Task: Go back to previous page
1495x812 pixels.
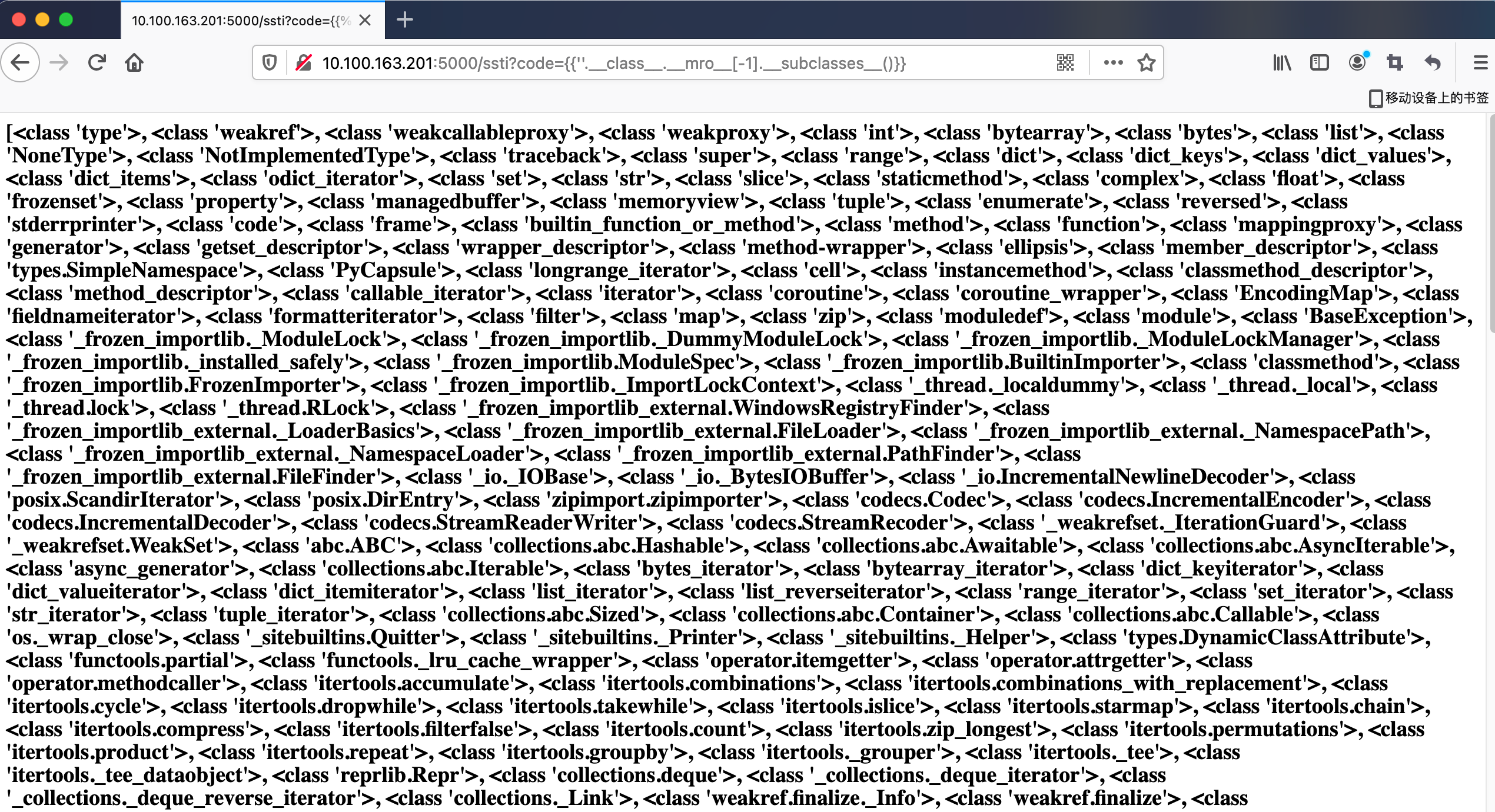Action: click(21, 62)
